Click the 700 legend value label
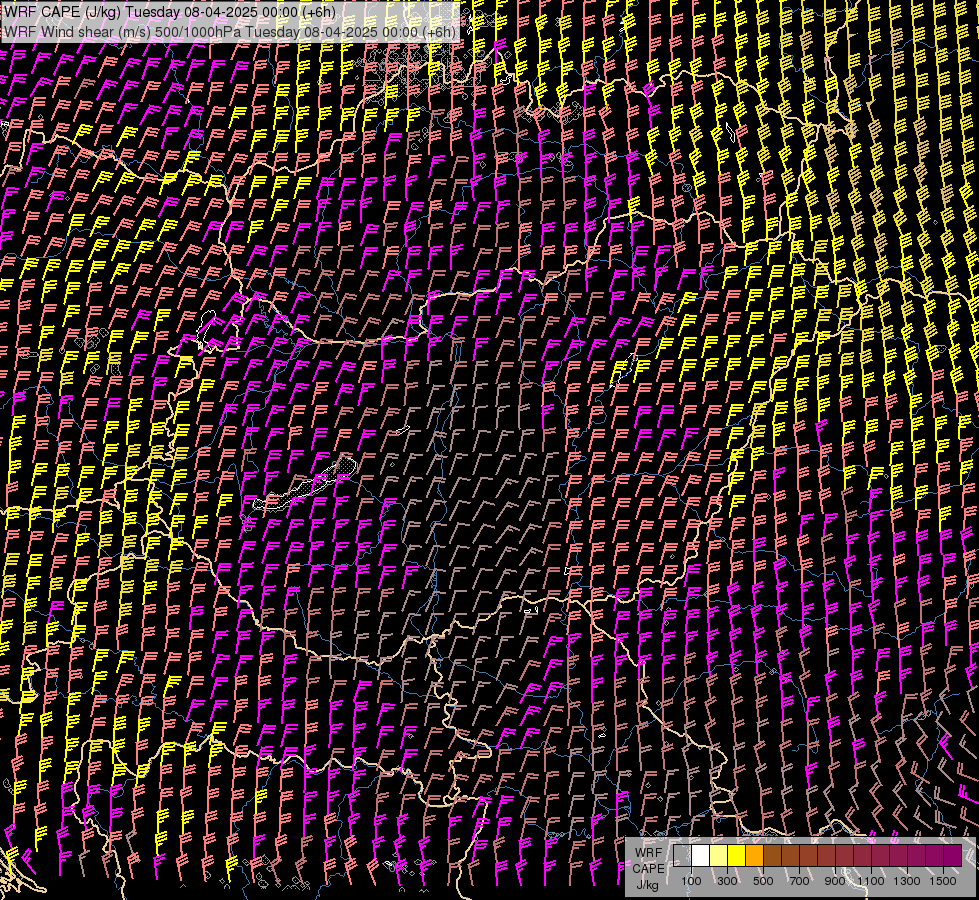 point(799,881)
